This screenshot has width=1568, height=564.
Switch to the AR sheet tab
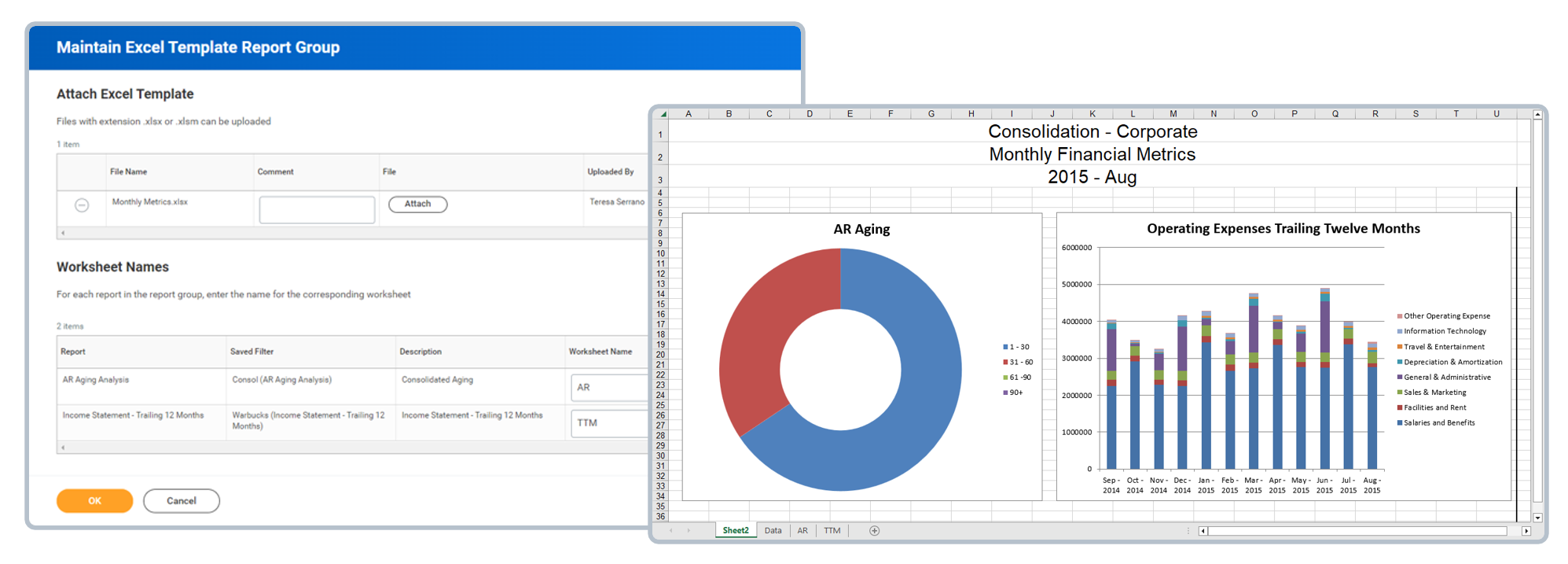coord(802,531)
